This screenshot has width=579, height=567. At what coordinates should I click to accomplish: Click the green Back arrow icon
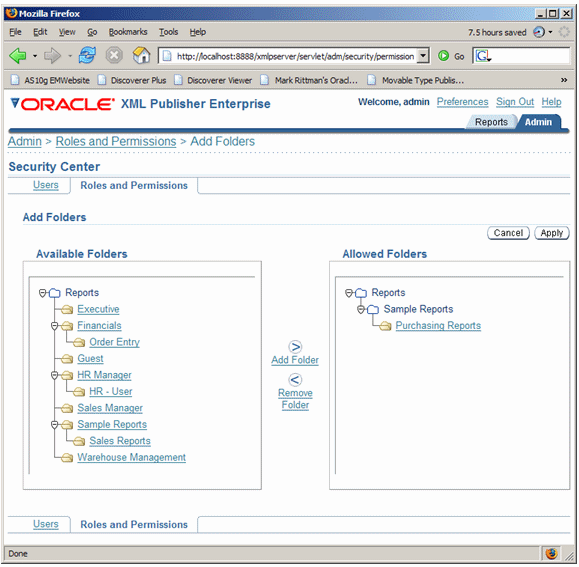17,56
